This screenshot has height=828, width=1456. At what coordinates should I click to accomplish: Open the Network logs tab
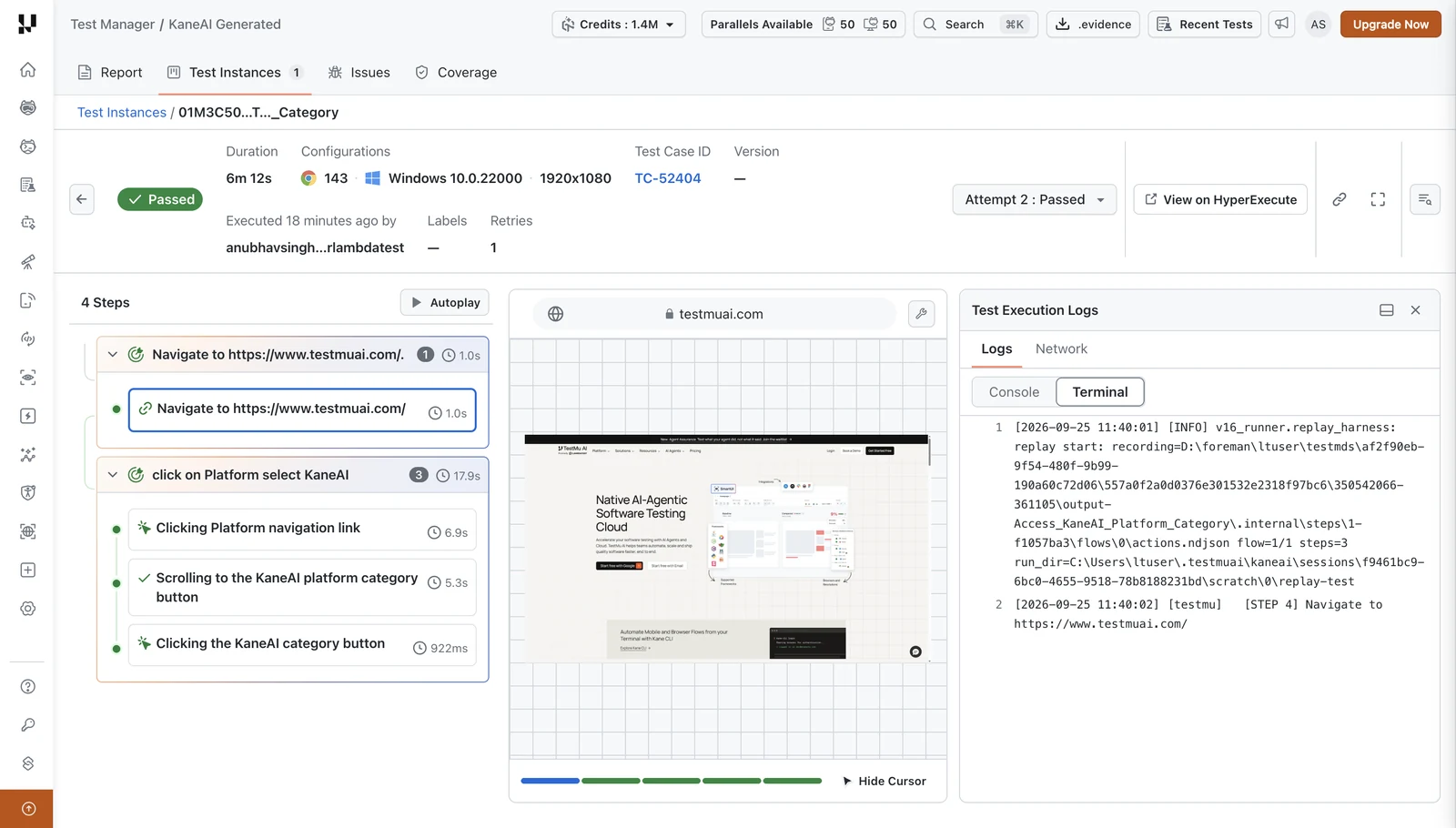click(x=1061, y=349)
